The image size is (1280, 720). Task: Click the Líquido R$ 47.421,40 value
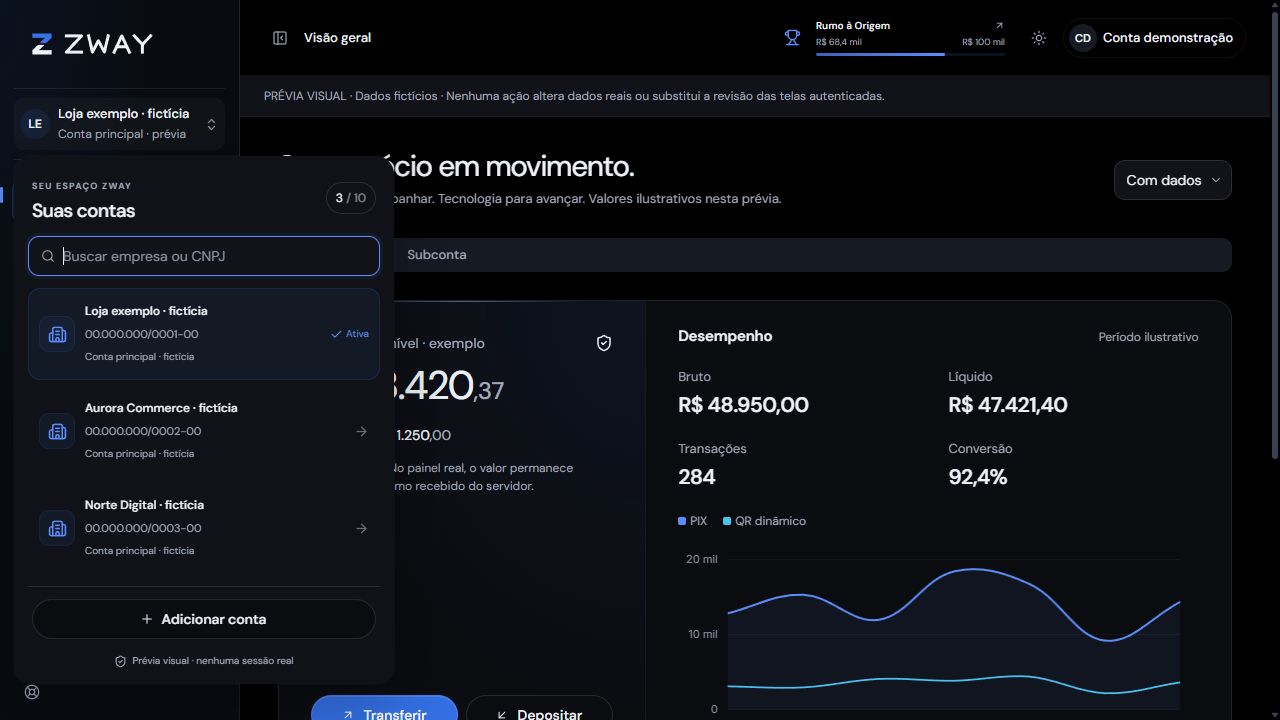coord(1007,405)
